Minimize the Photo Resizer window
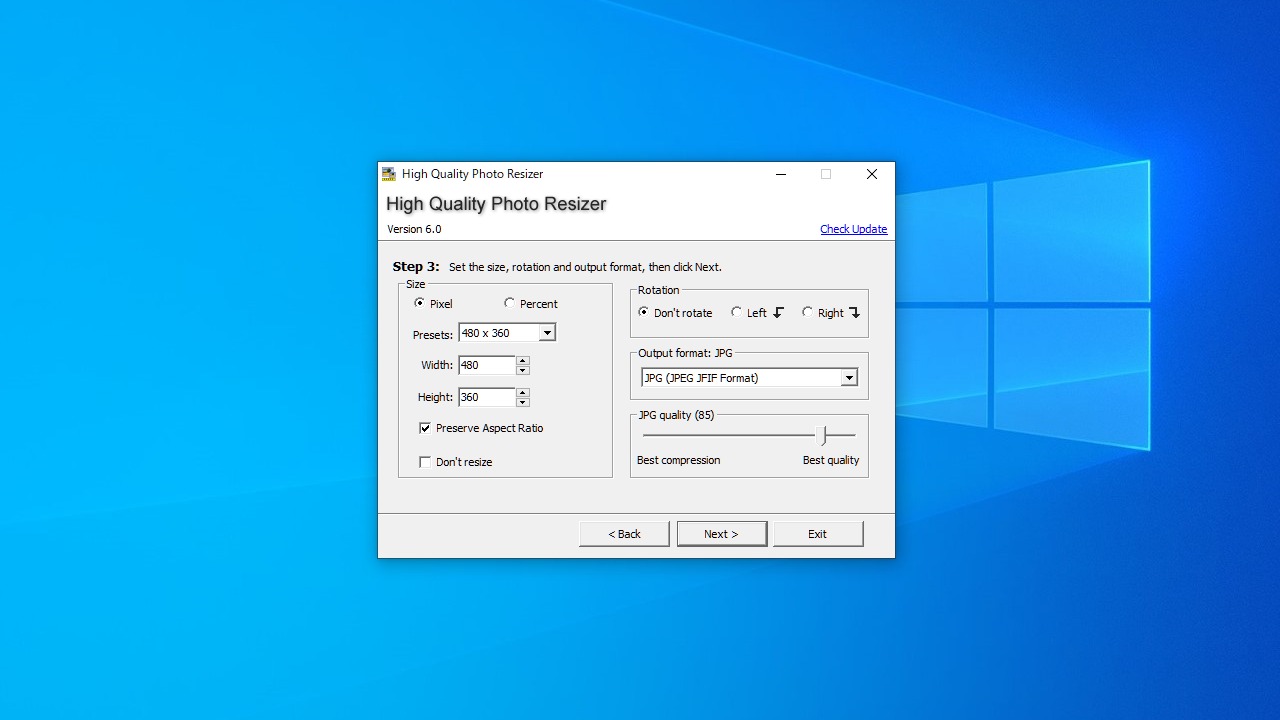1280x720 pixels. 780,174
